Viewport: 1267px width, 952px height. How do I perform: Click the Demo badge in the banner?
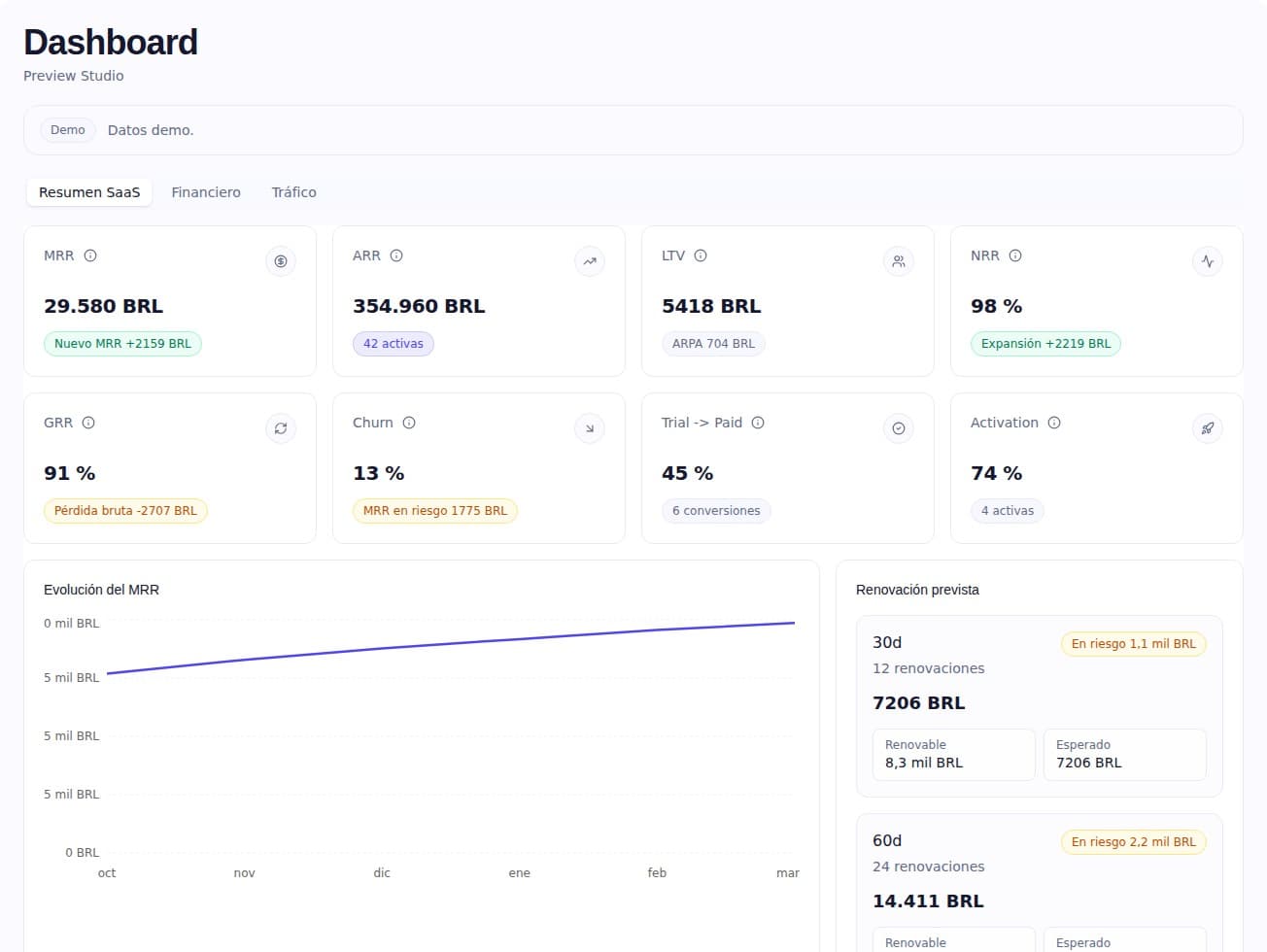[68, 130]
